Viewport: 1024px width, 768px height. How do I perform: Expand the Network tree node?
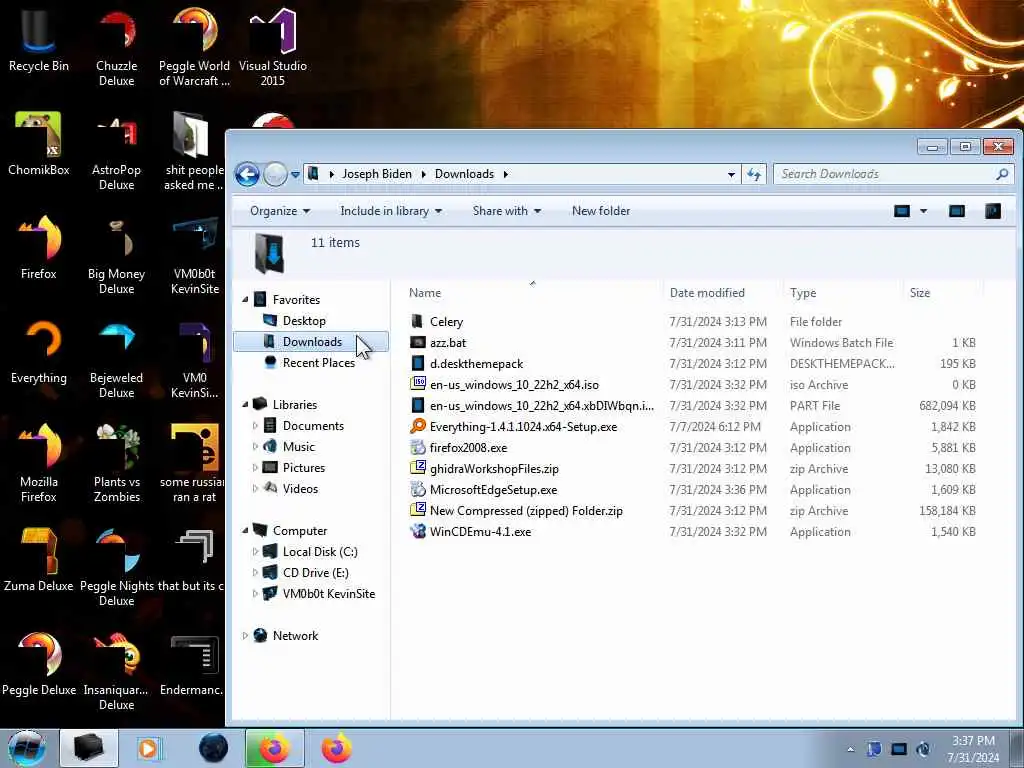(x=246, y=635)
